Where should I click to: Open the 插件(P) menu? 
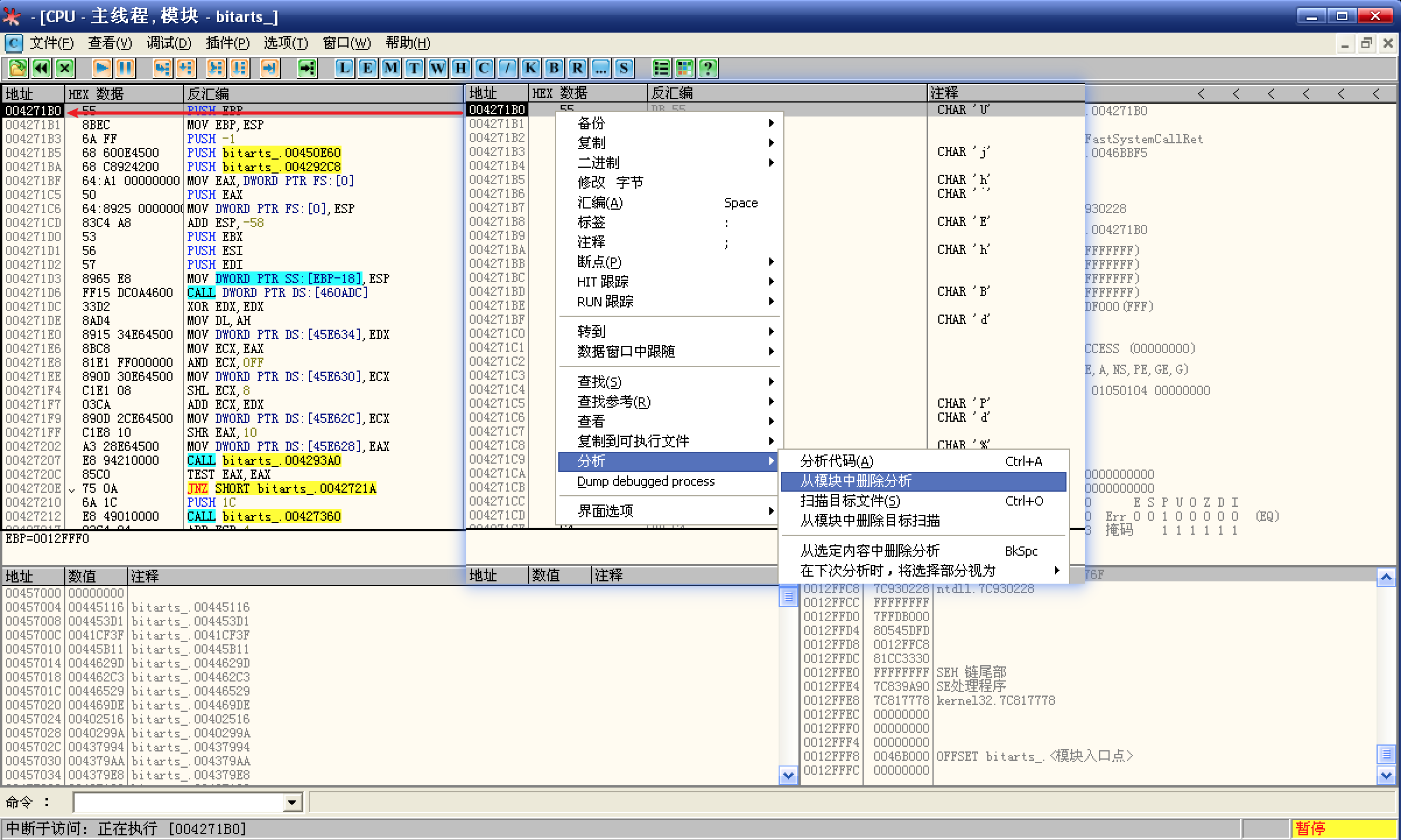pyautogui.click(x=227, y=43)
